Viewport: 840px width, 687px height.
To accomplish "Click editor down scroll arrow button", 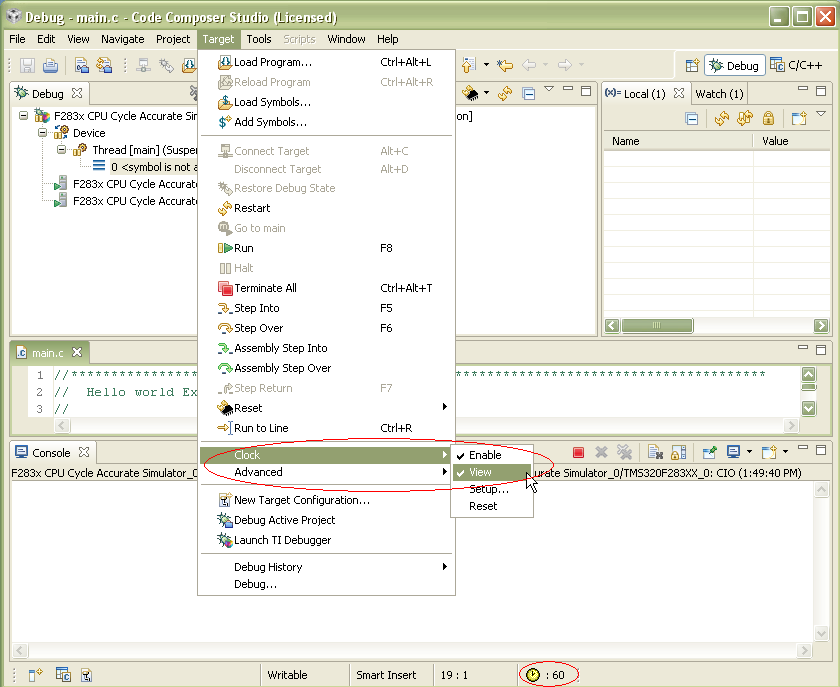I will tap(808, 408).
